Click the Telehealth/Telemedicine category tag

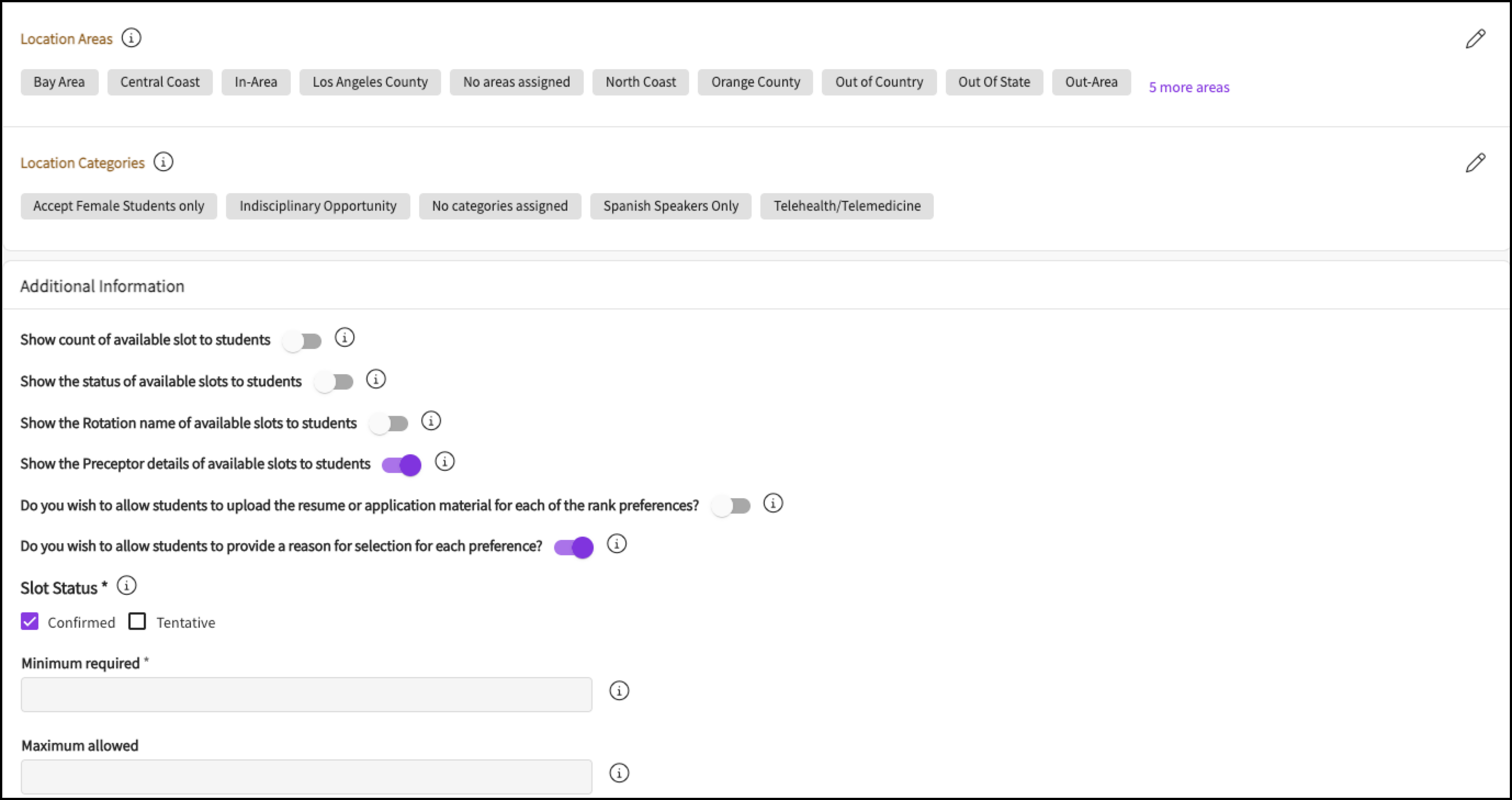(x=847, y=206)
